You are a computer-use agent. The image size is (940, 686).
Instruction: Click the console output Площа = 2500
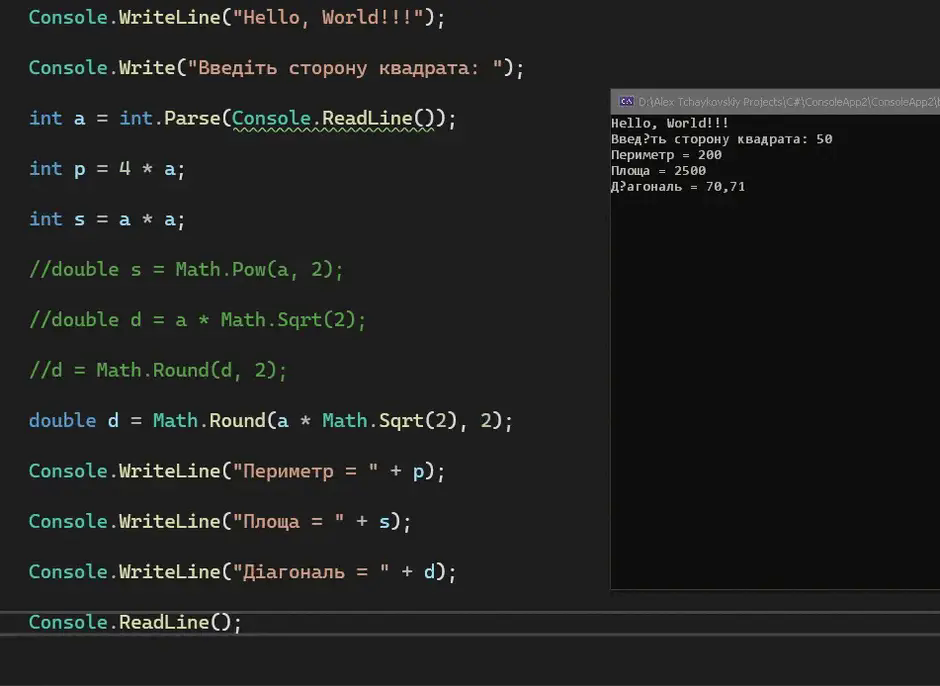(658, 171)
